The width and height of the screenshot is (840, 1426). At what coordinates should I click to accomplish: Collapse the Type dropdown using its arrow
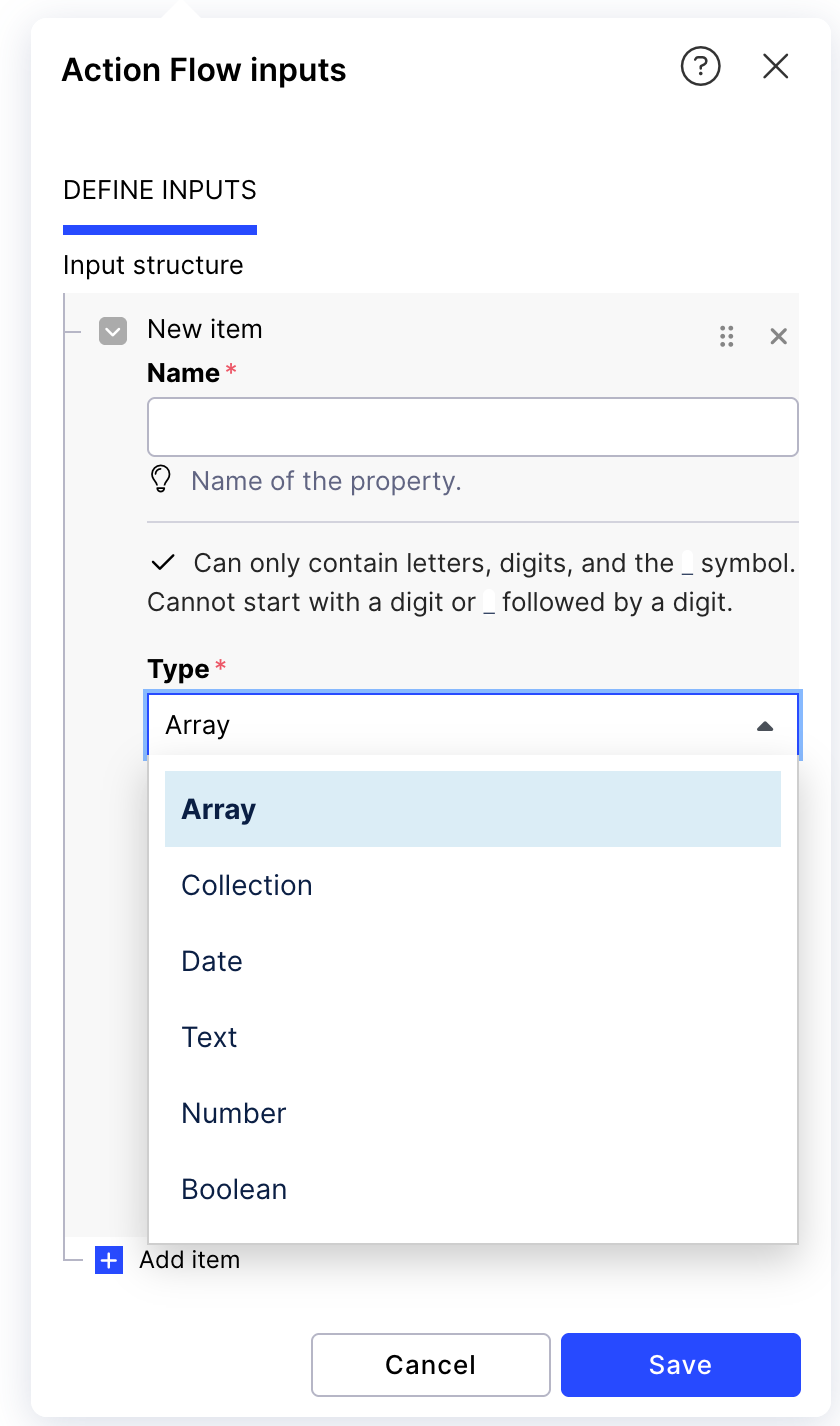click(x=765, y=725)
